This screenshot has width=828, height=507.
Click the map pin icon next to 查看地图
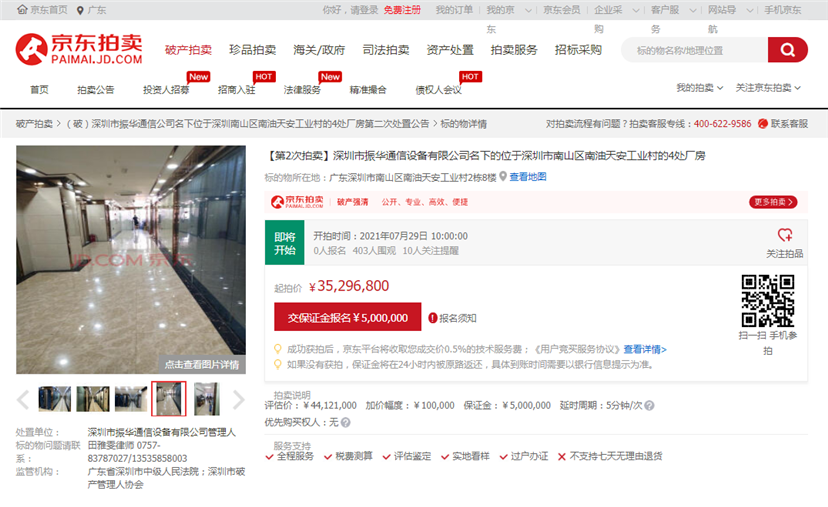tap(503, 176)
